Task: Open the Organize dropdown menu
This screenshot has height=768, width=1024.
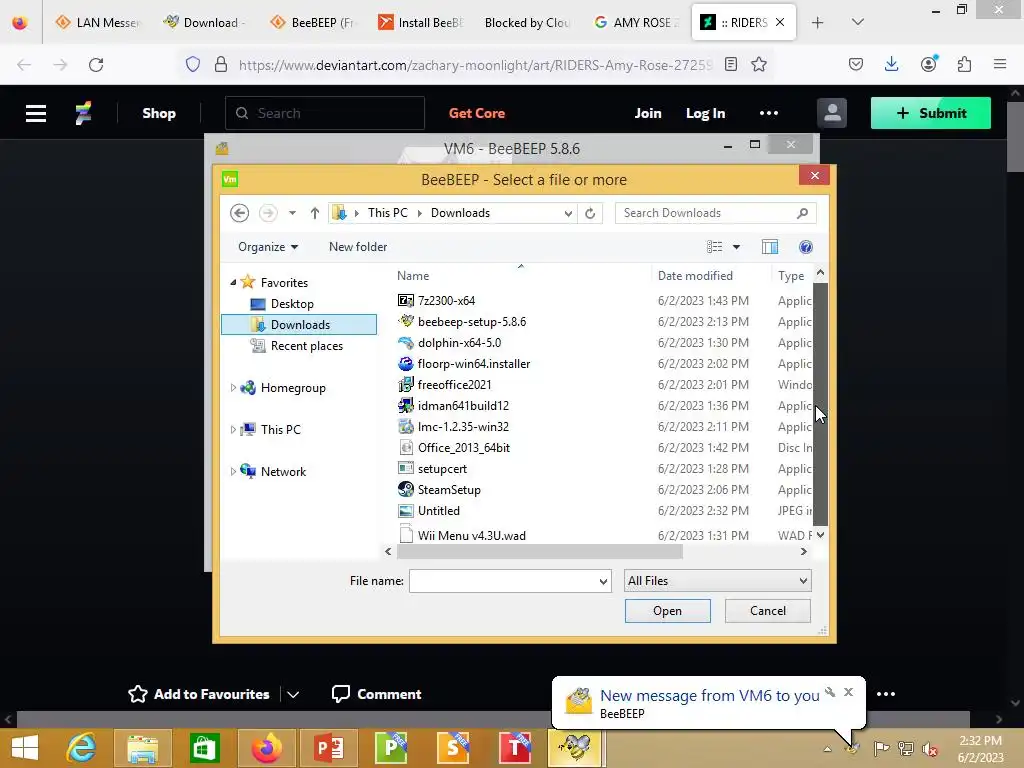Action: point(268,247)
